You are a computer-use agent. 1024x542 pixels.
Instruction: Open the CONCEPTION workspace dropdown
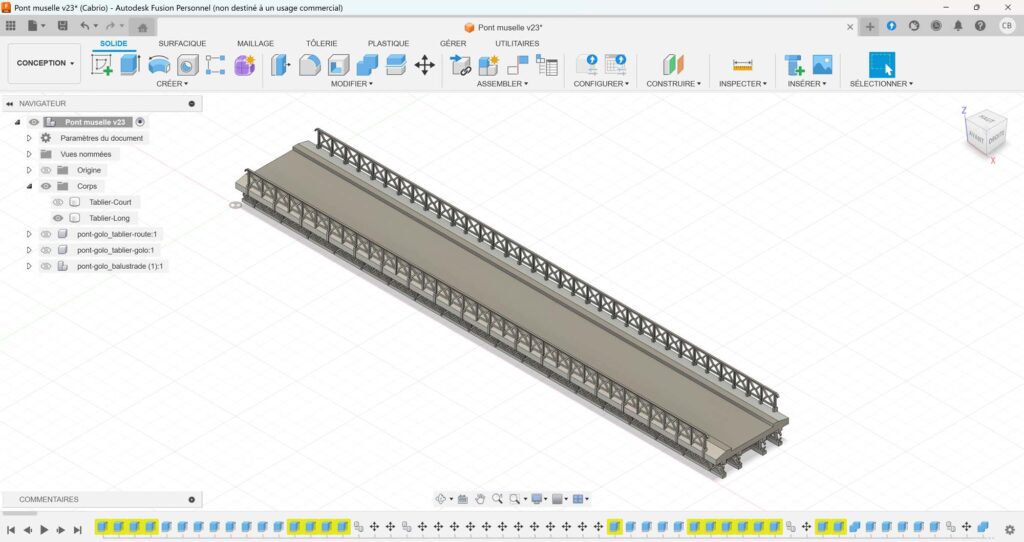coord(45,63)
